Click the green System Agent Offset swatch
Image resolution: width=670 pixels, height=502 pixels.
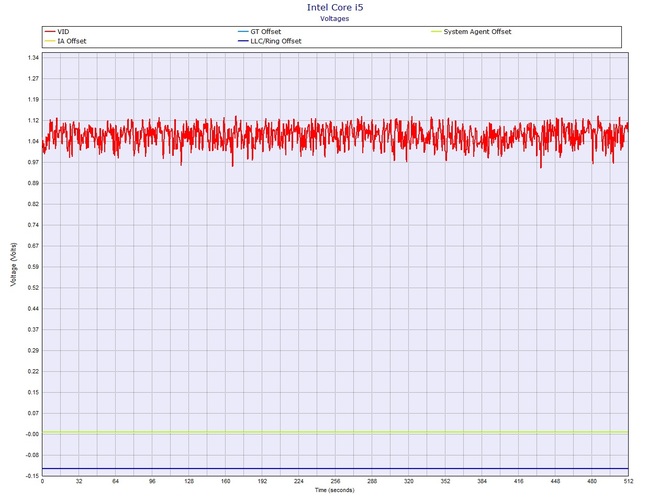coord(436,32)
